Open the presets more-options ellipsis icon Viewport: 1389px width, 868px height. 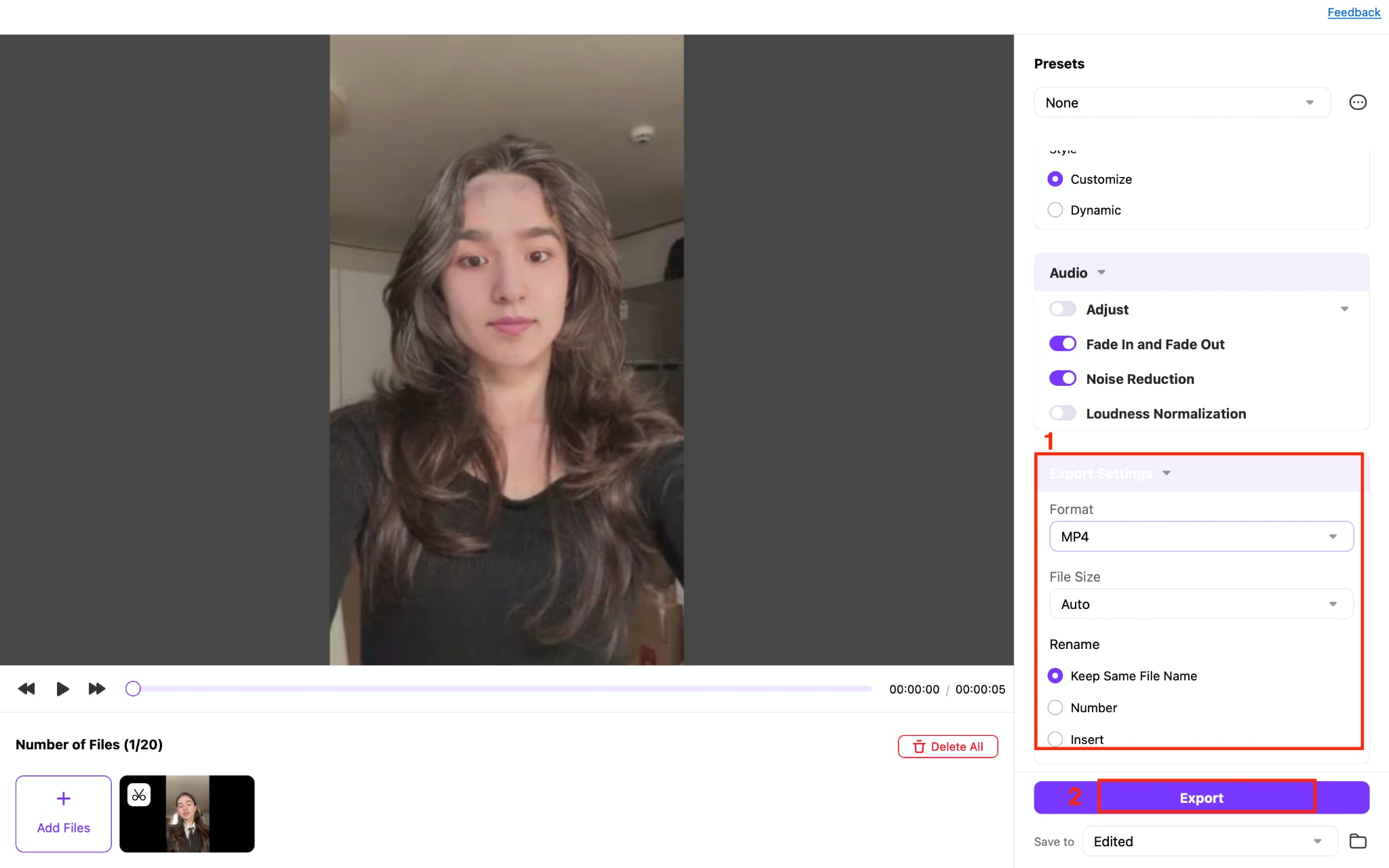1358,102
